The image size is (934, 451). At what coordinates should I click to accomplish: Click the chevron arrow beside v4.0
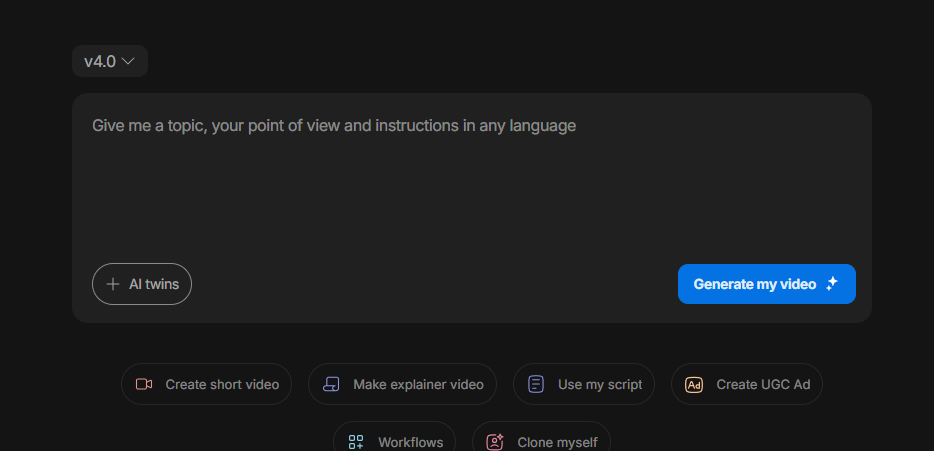pyautogui.click(x=128, y=62)
